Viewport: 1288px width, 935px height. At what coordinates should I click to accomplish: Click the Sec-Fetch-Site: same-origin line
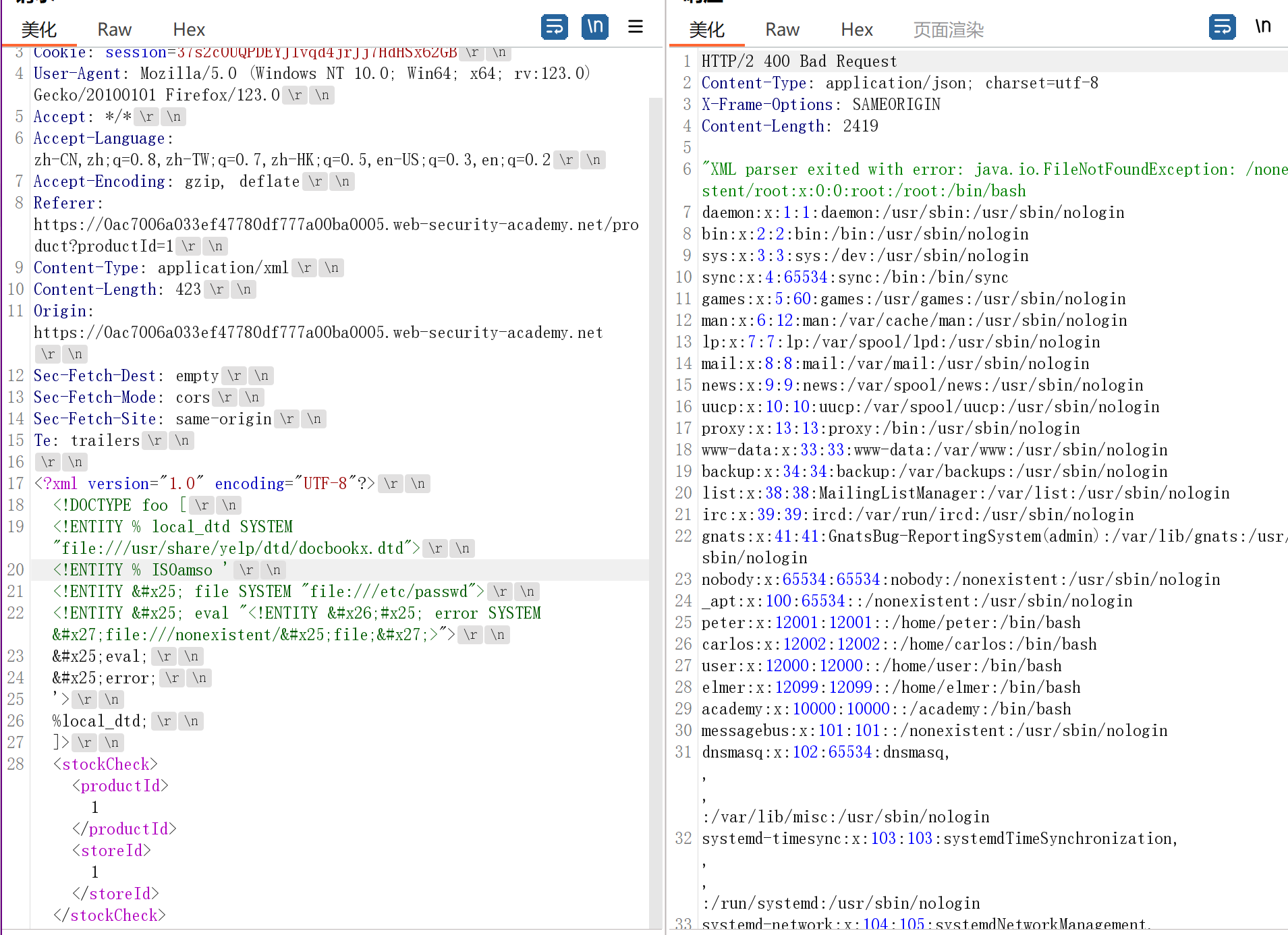tap(152, 419)
